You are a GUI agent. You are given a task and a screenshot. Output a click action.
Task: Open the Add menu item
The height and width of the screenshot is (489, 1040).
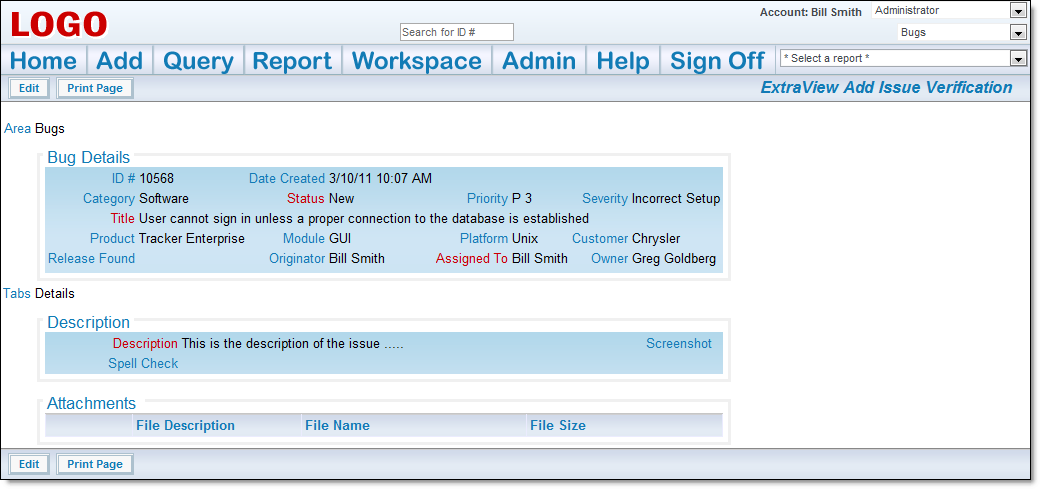click(x=119, y=60)
